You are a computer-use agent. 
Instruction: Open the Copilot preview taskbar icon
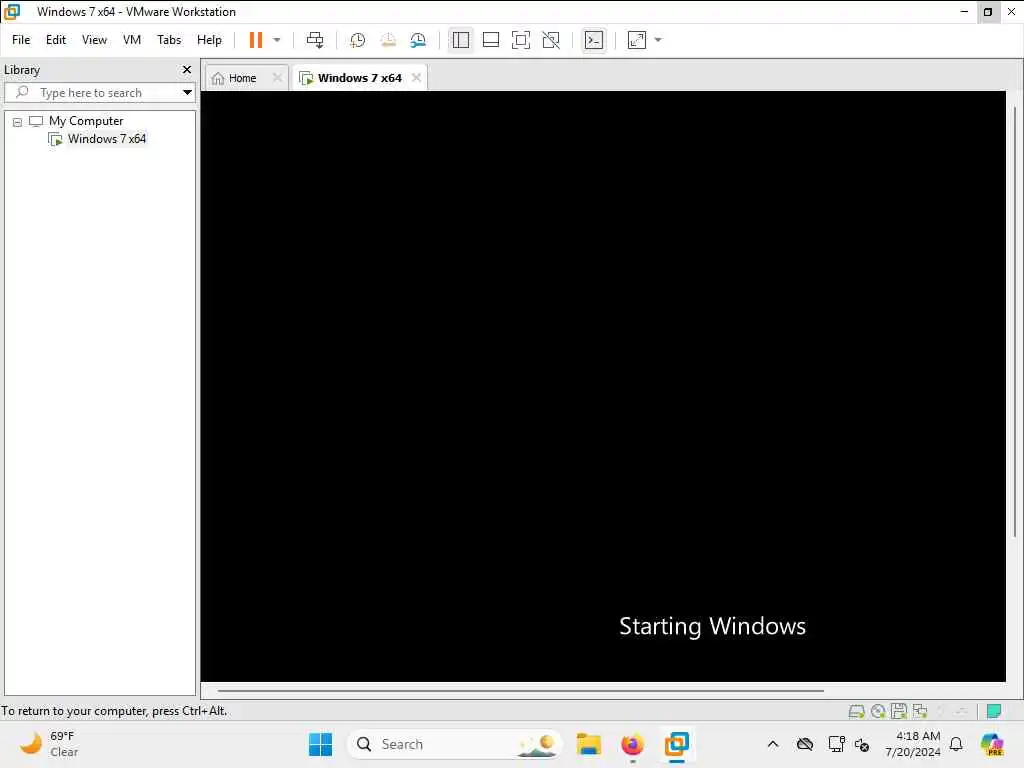(992, 744)
